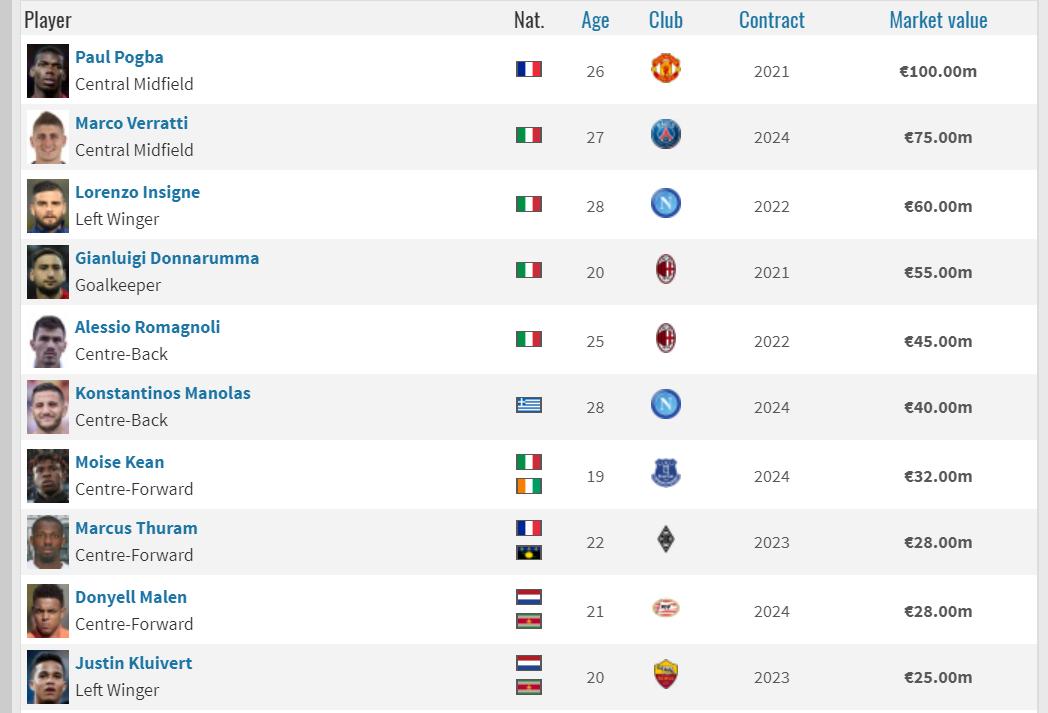The height and width of the screenshot is (713, 1048).
Task: Click the Manchester United club crest
Action: point(665,68)
